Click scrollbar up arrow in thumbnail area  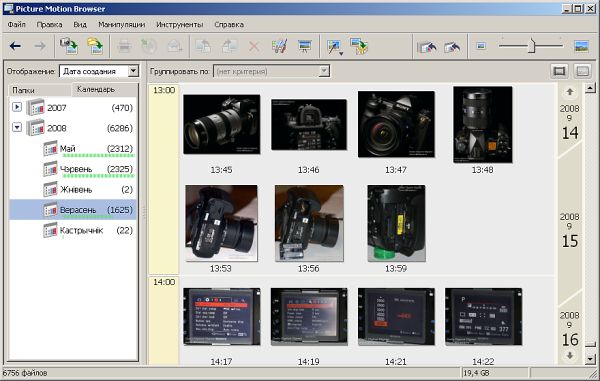click(x=590, y=88)
